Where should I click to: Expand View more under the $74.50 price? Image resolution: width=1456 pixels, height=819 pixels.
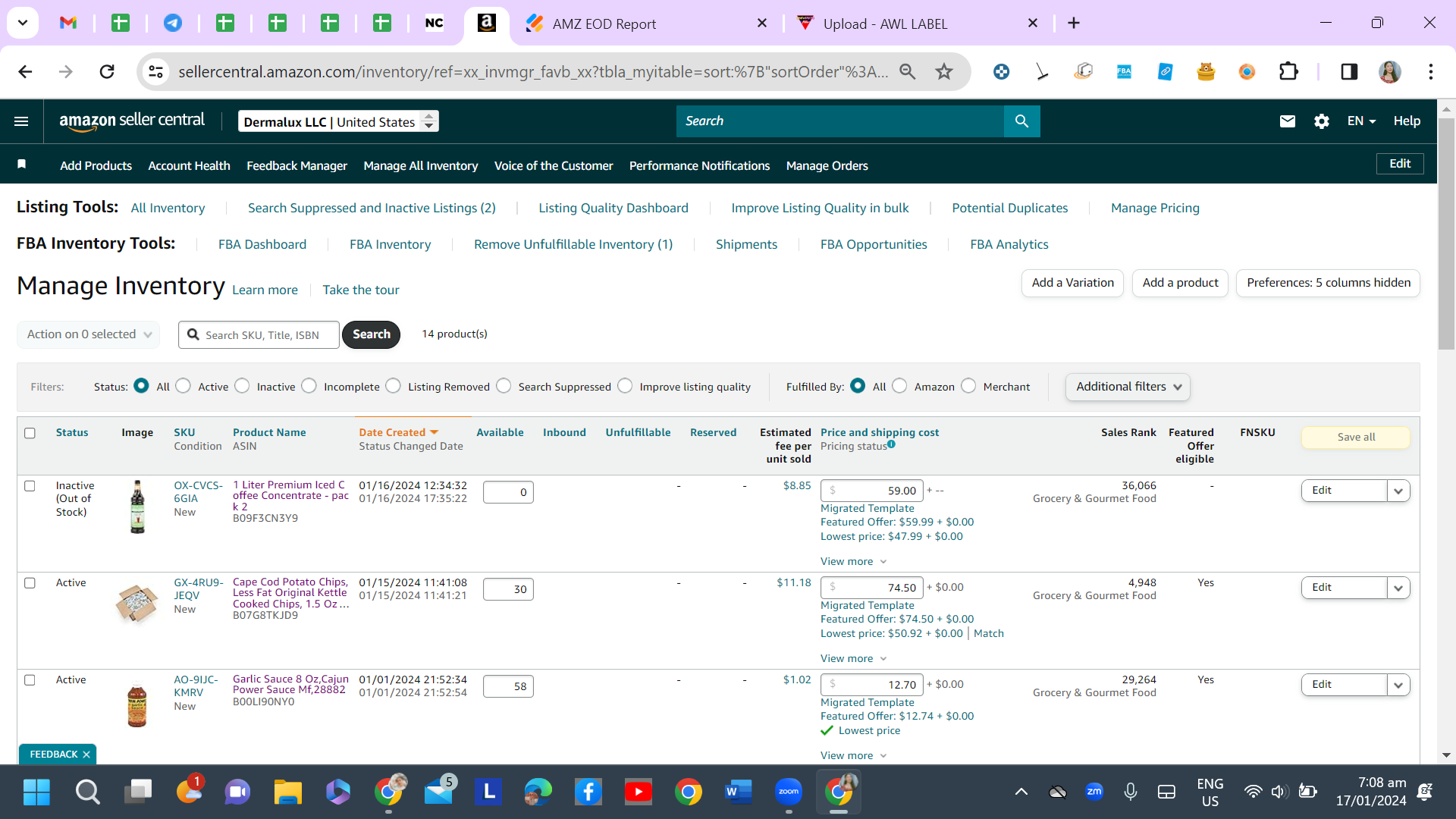[x=854, y=659]
